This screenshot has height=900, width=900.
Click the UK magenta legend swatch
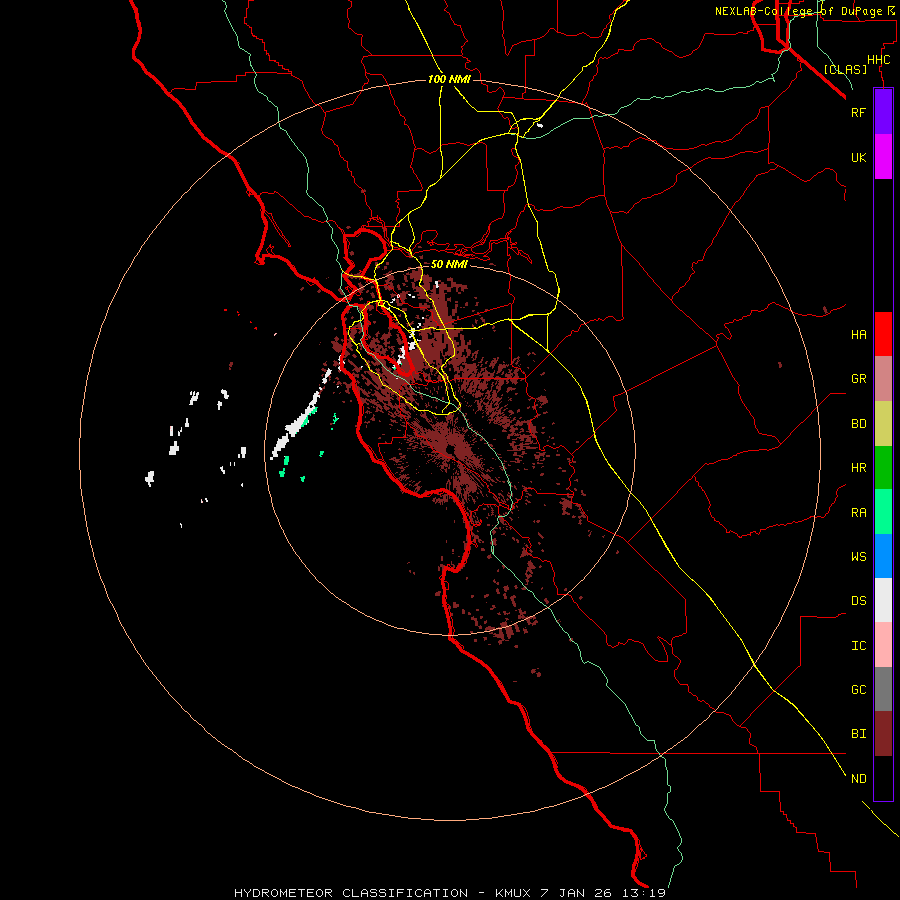tap(883, 156)
